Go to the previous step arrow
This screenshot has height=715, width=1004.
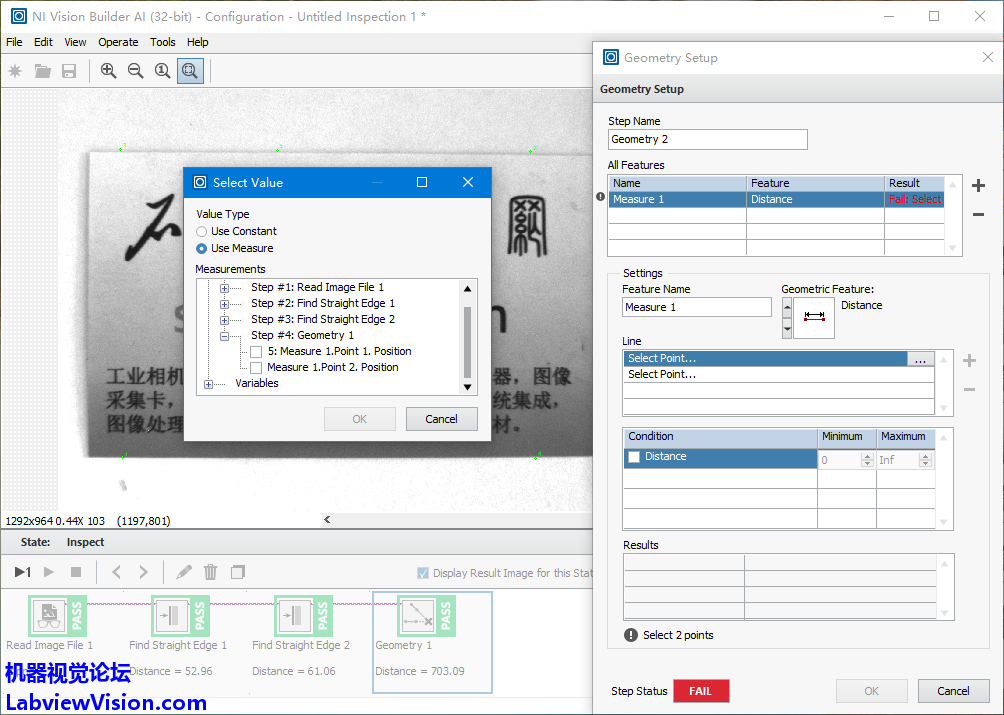tap(116, 572)
